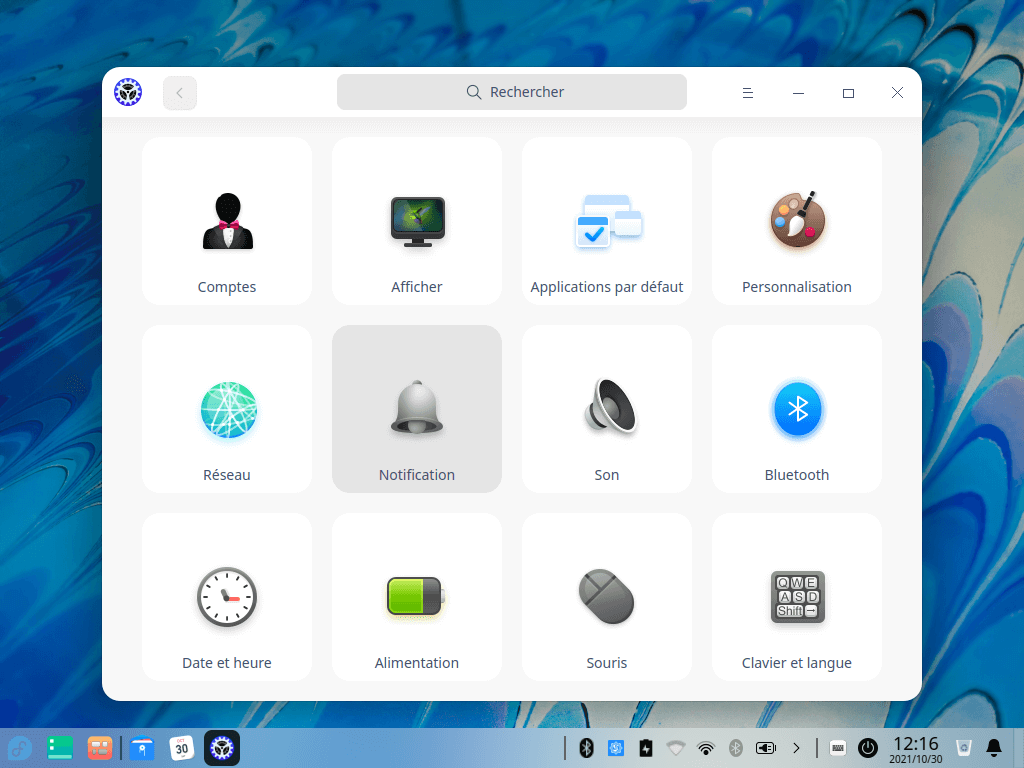Image resolution: width=1024 pixels, height=768 pixels.
Task: Open the Notification settings
Action: coord(417,409)
